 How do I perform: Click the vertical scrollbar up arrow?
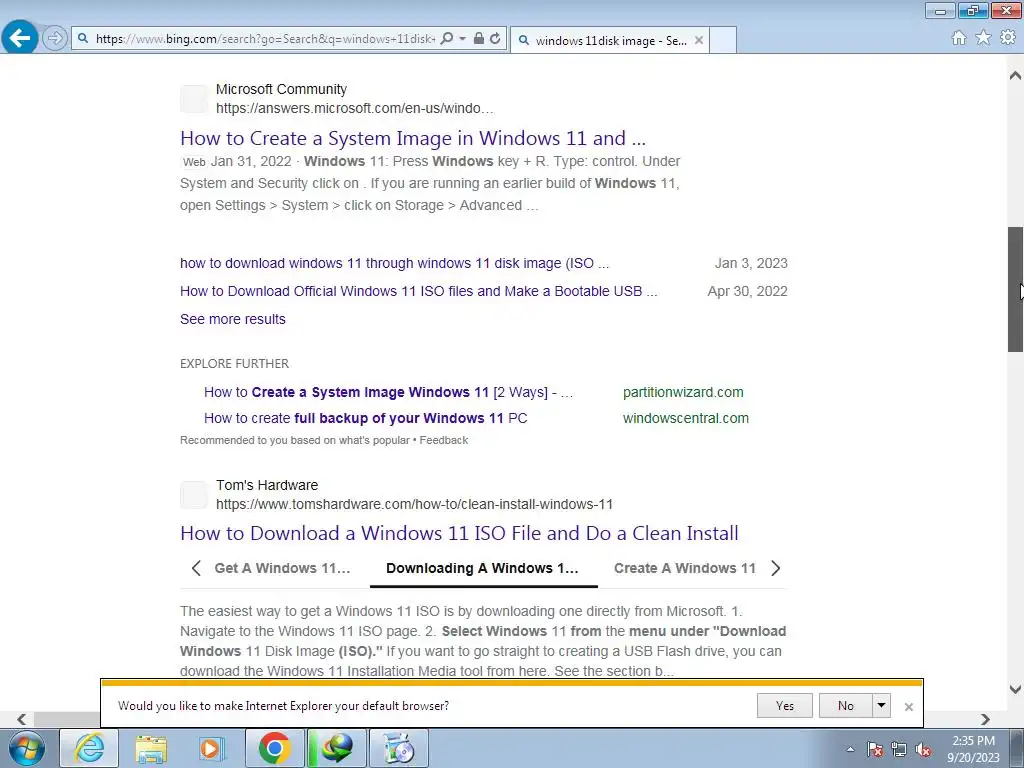[1015, 74]
